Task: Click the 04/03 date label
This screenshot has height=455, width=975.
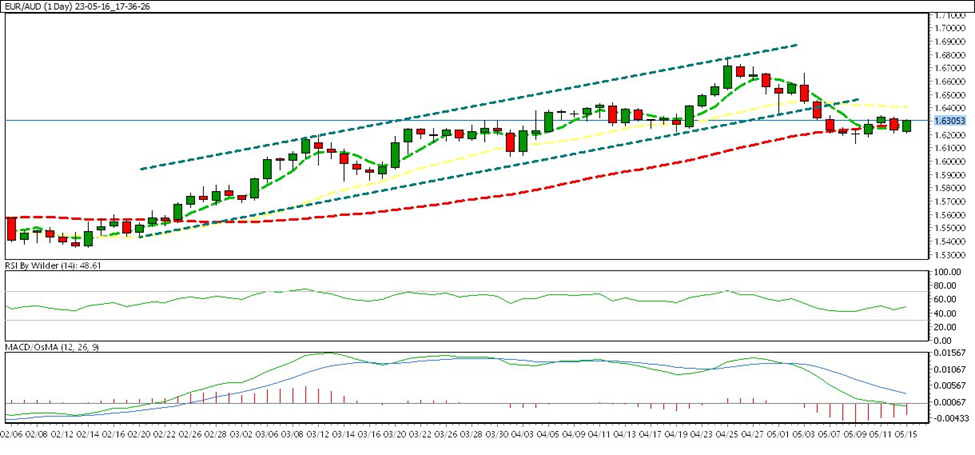Action: (x=522, y=434)
